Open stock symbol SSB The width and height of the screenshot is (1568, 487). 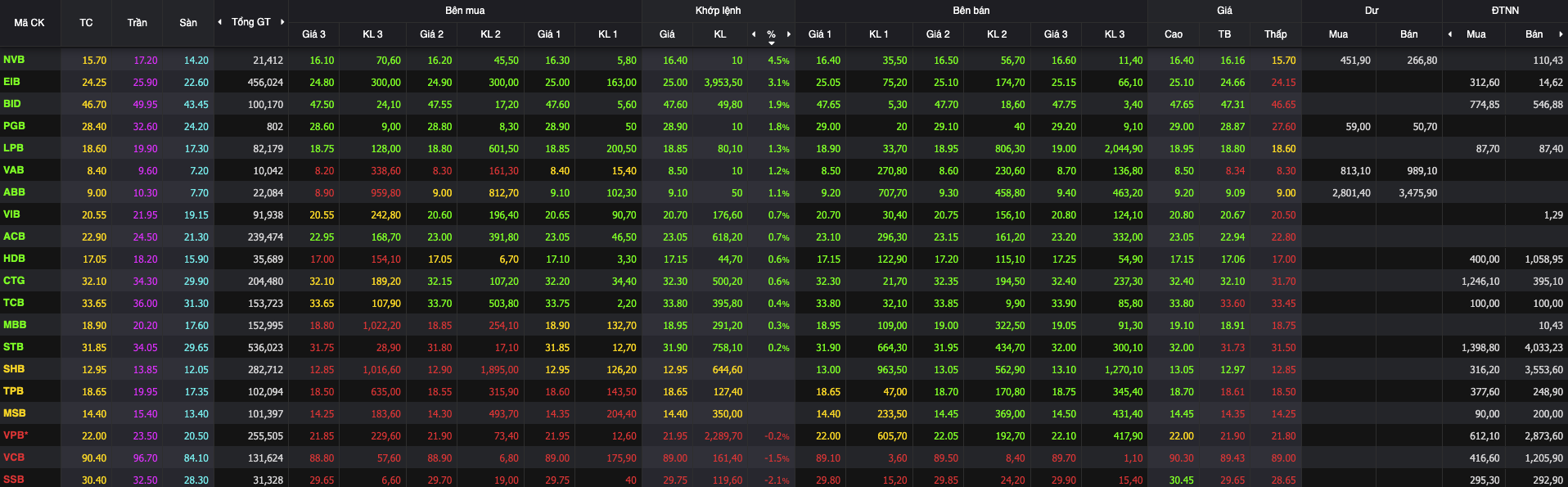[x=14, y=480]
